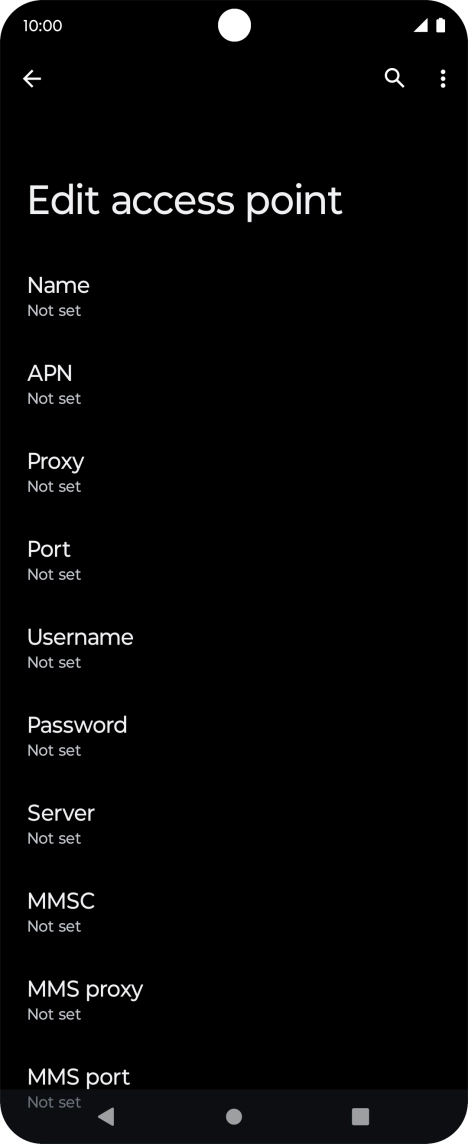
Task: Open the three-dot overflow menu
Action: point(442,79)
